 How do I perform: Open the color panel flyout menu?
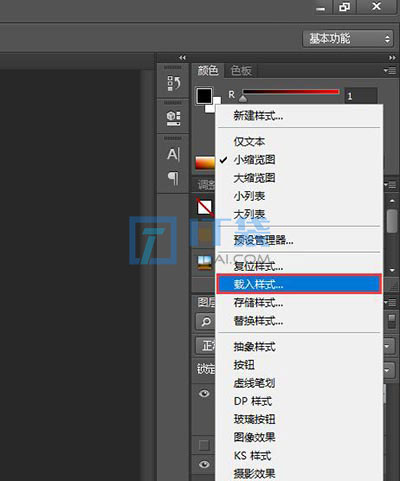tap(390, 70)
